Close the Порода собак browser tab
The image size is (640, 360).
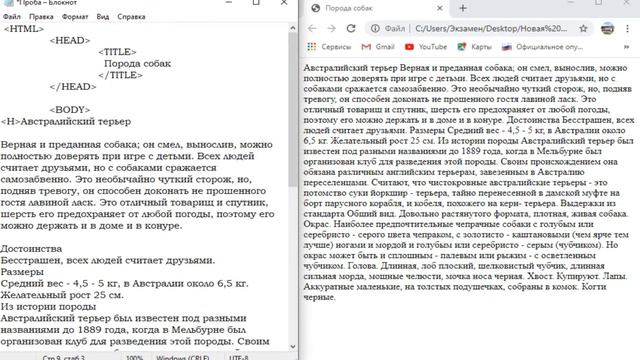440,8
